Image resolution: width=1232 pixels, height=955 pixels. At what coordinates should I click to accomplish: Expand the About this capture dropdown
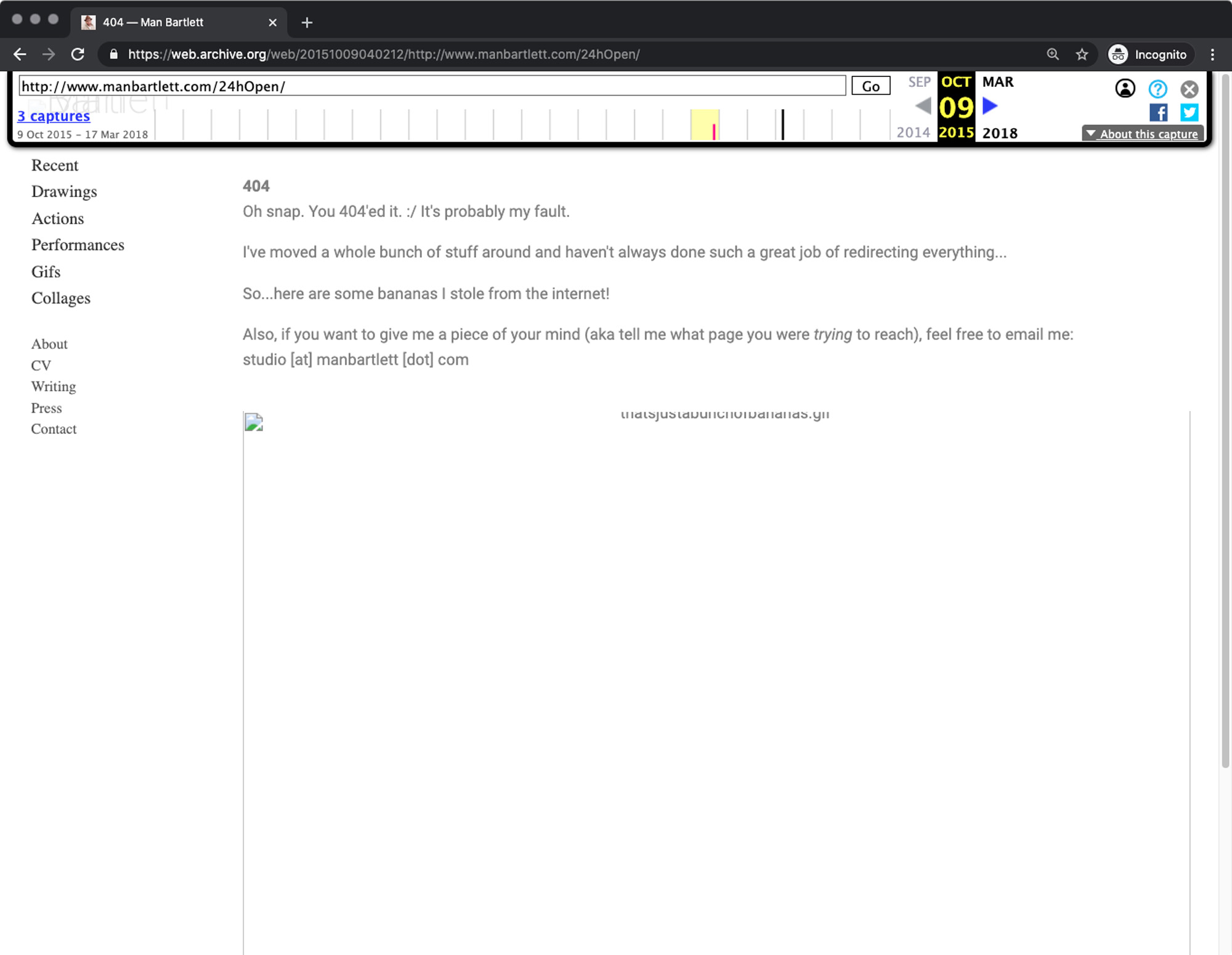(x=1143, y=134)
